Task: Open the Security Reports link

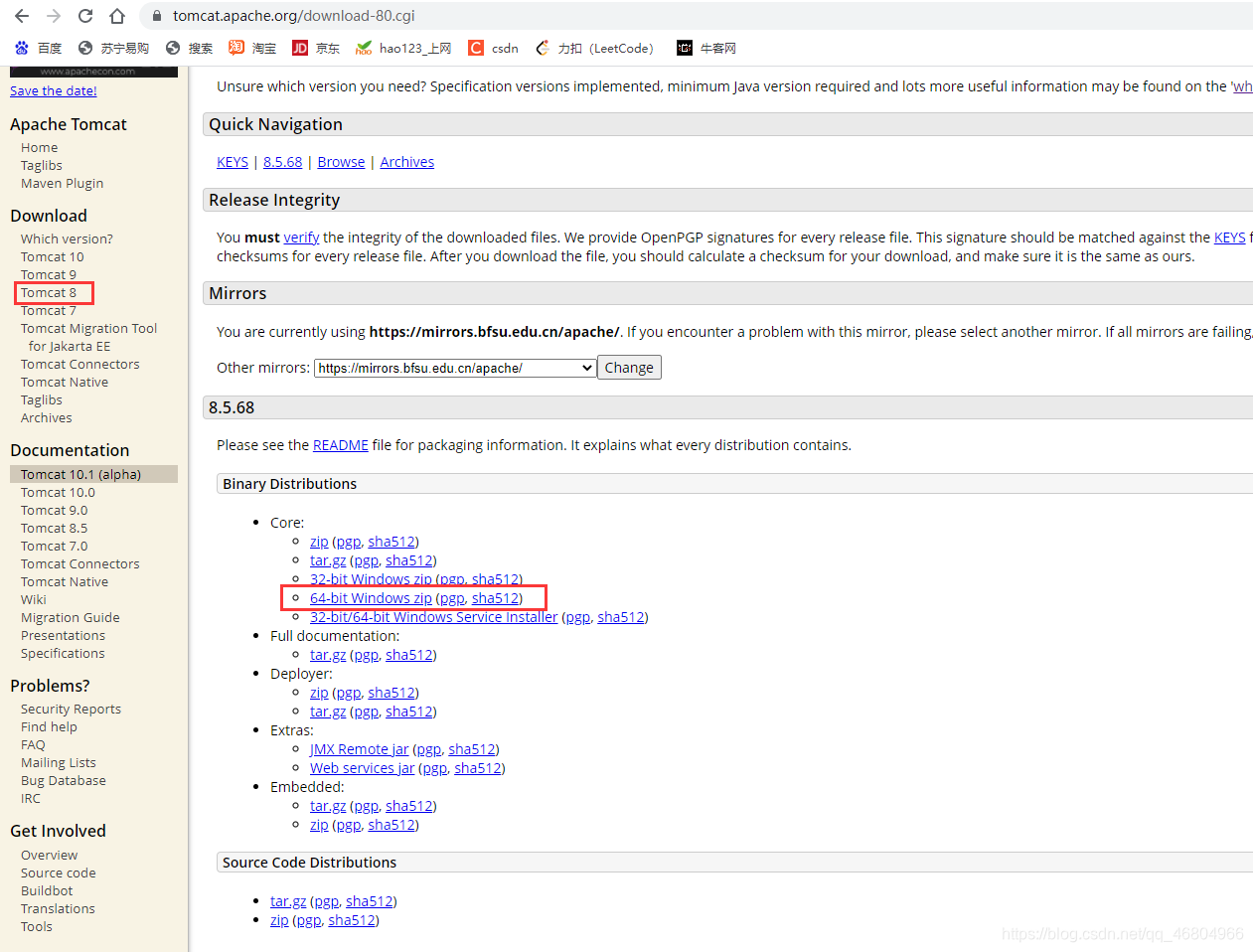Action: point(71,709)
